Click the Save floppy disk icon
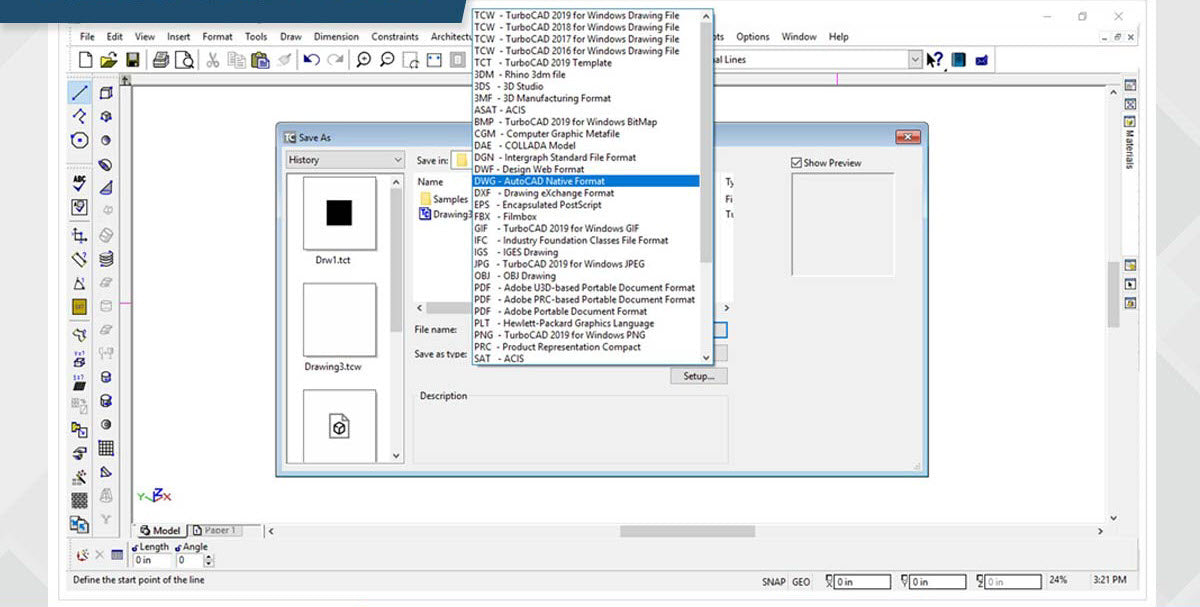This screenshot has width=1200, height=607. (x=132, y=60)
